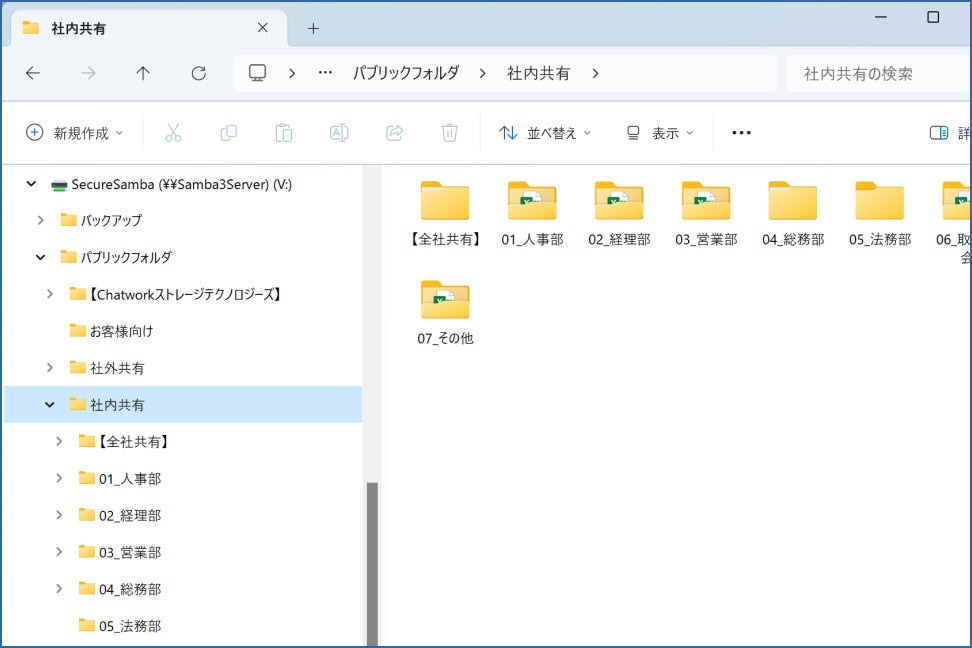Click the Cut scissors icon
The image size is (972, 648).
point(173,133)
